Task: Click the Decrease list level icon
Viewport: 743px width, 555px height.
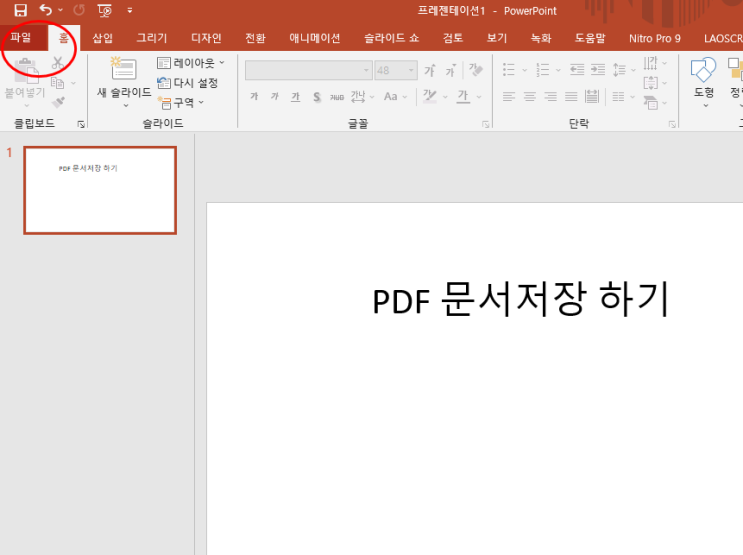Action: 577,70
